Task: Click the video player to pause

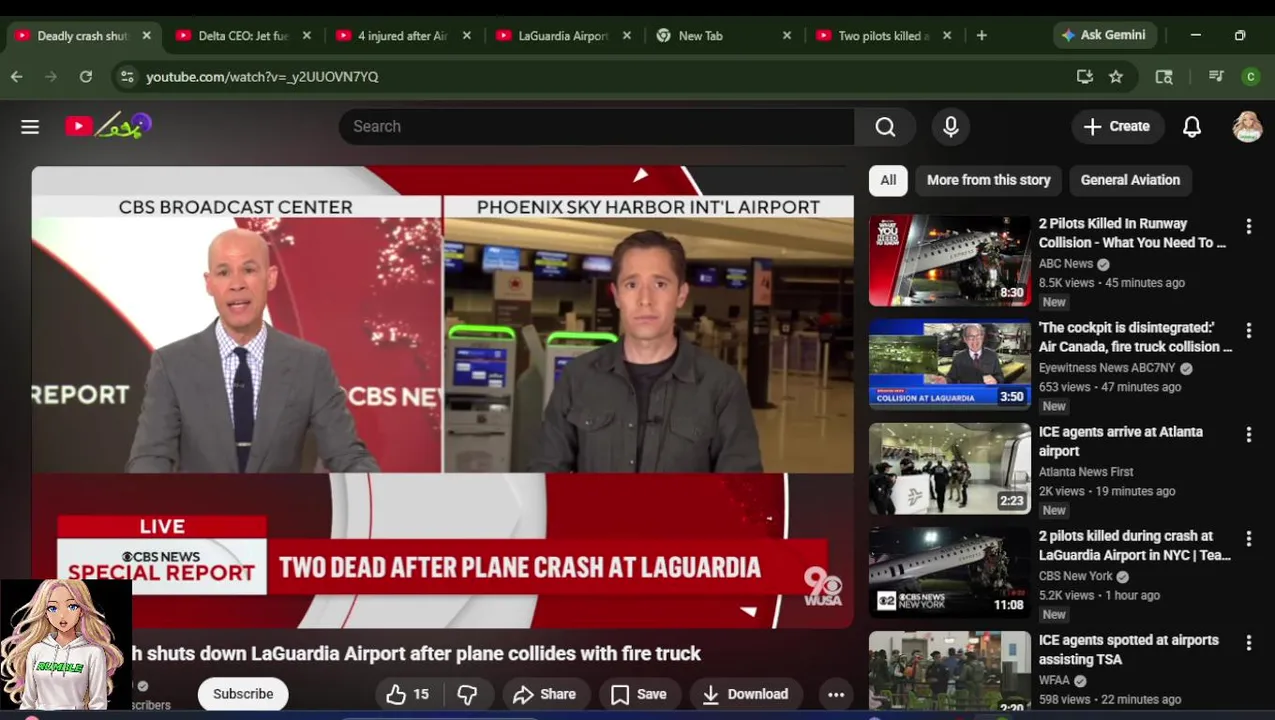Action: coord(442,397)
